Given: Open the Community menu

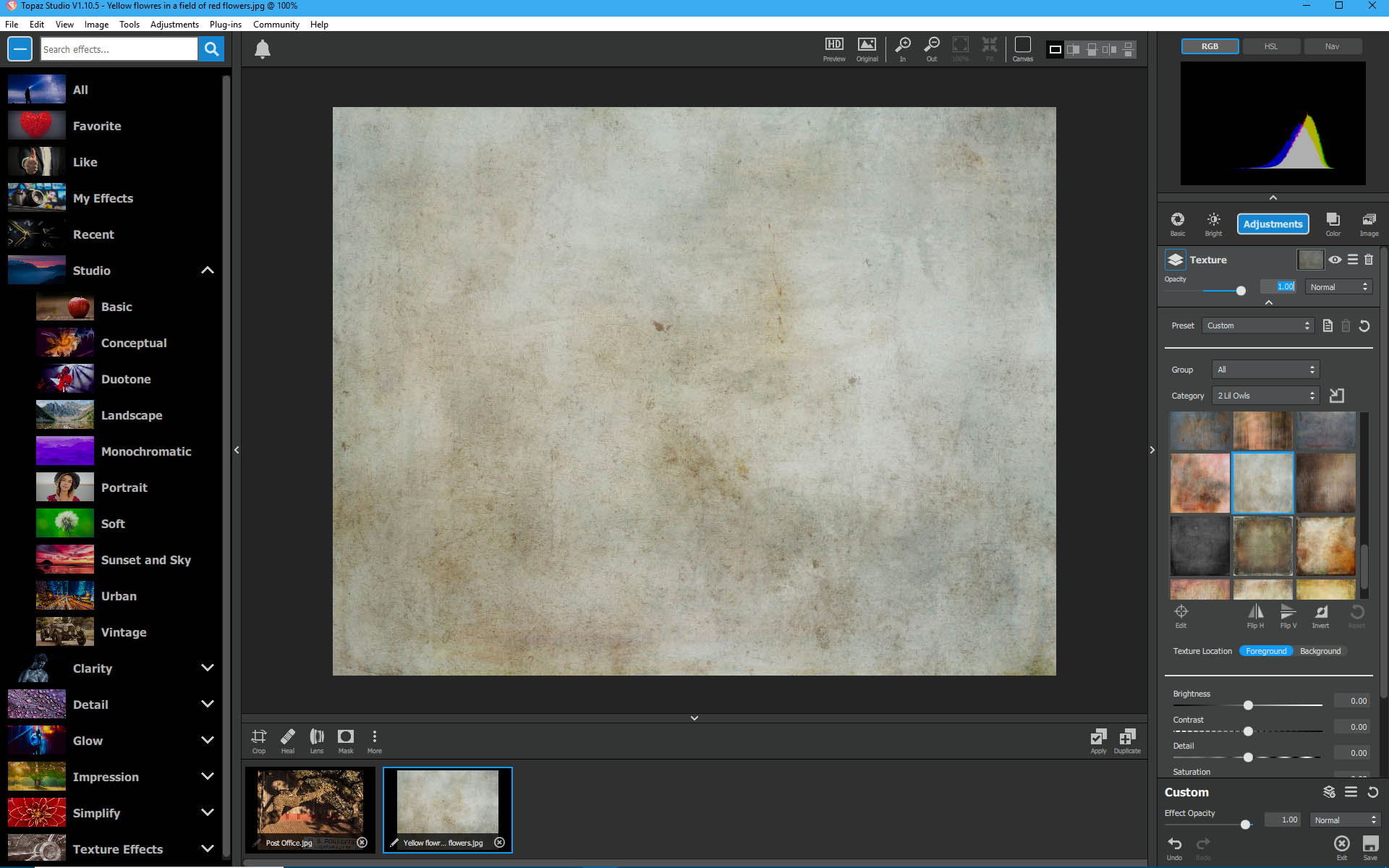Looking at the screenshot, I should tap(276, 24).
